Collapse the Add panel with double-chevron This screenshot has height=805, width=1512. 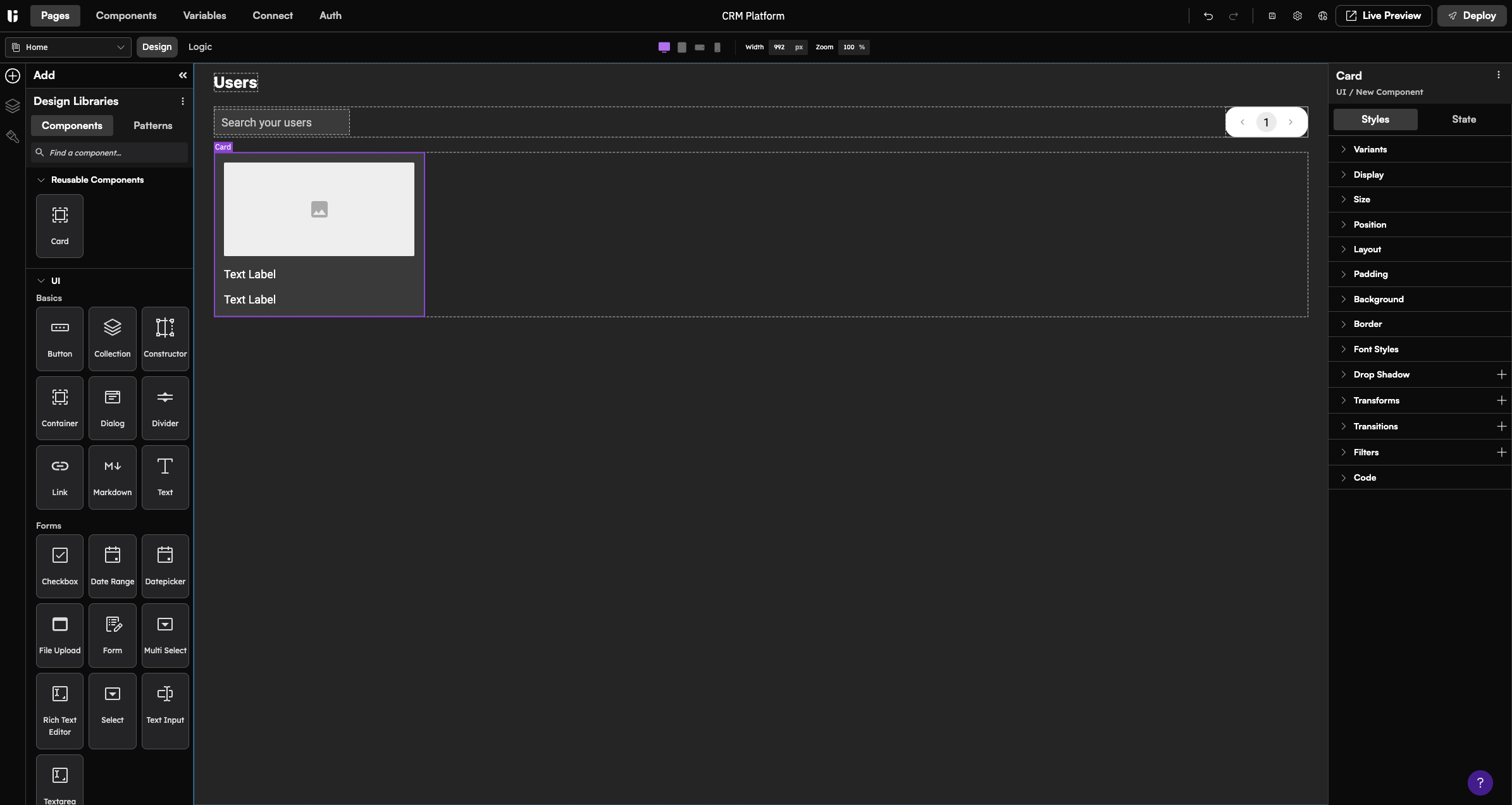point(183,75)
